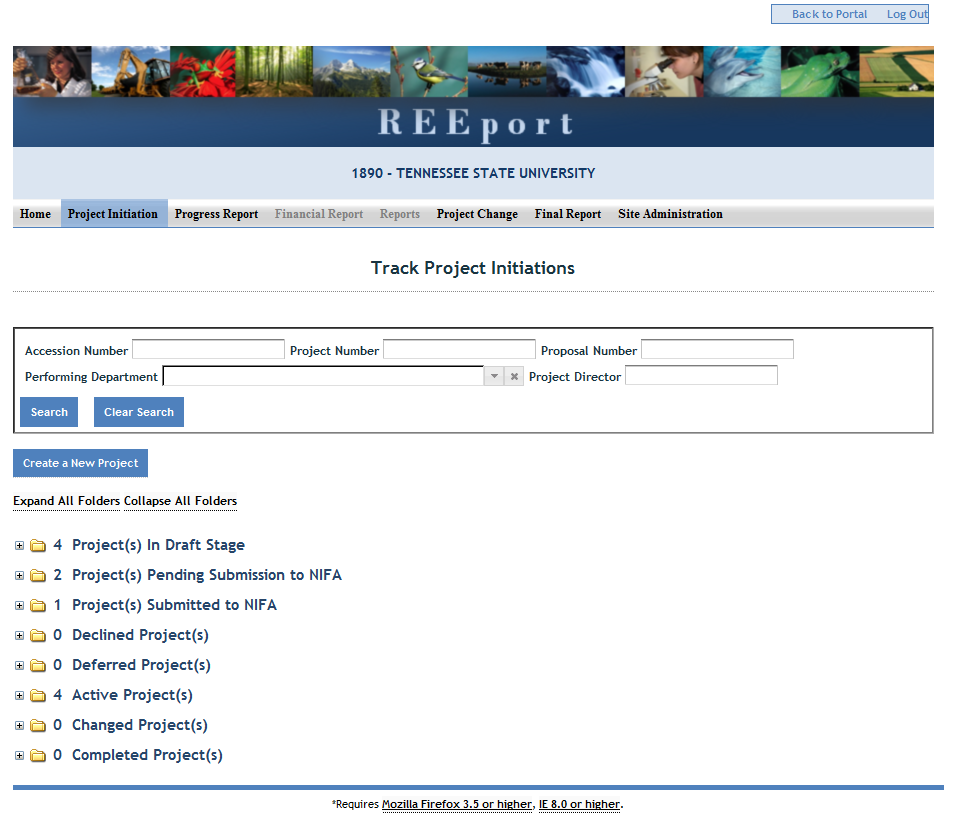Expand the Declined Project(s) plus box
953x816 pixels.
[x=19, y=636]
